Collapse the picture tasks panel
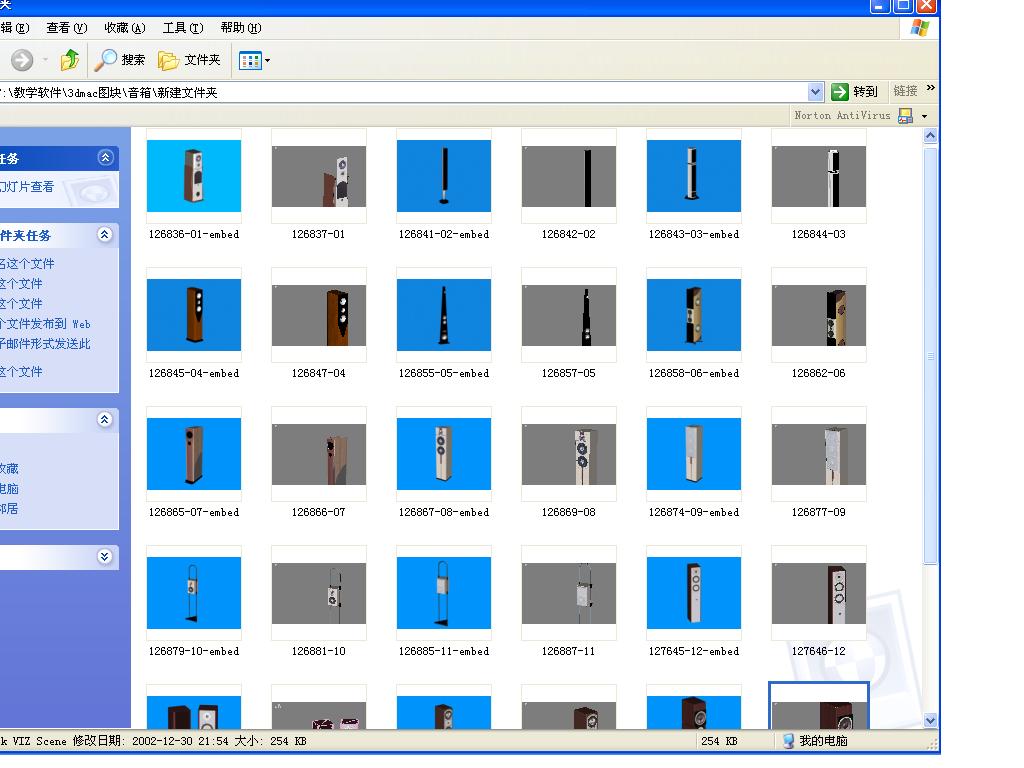This screenshot has width=1024, height=768. (x=105, y=157)
